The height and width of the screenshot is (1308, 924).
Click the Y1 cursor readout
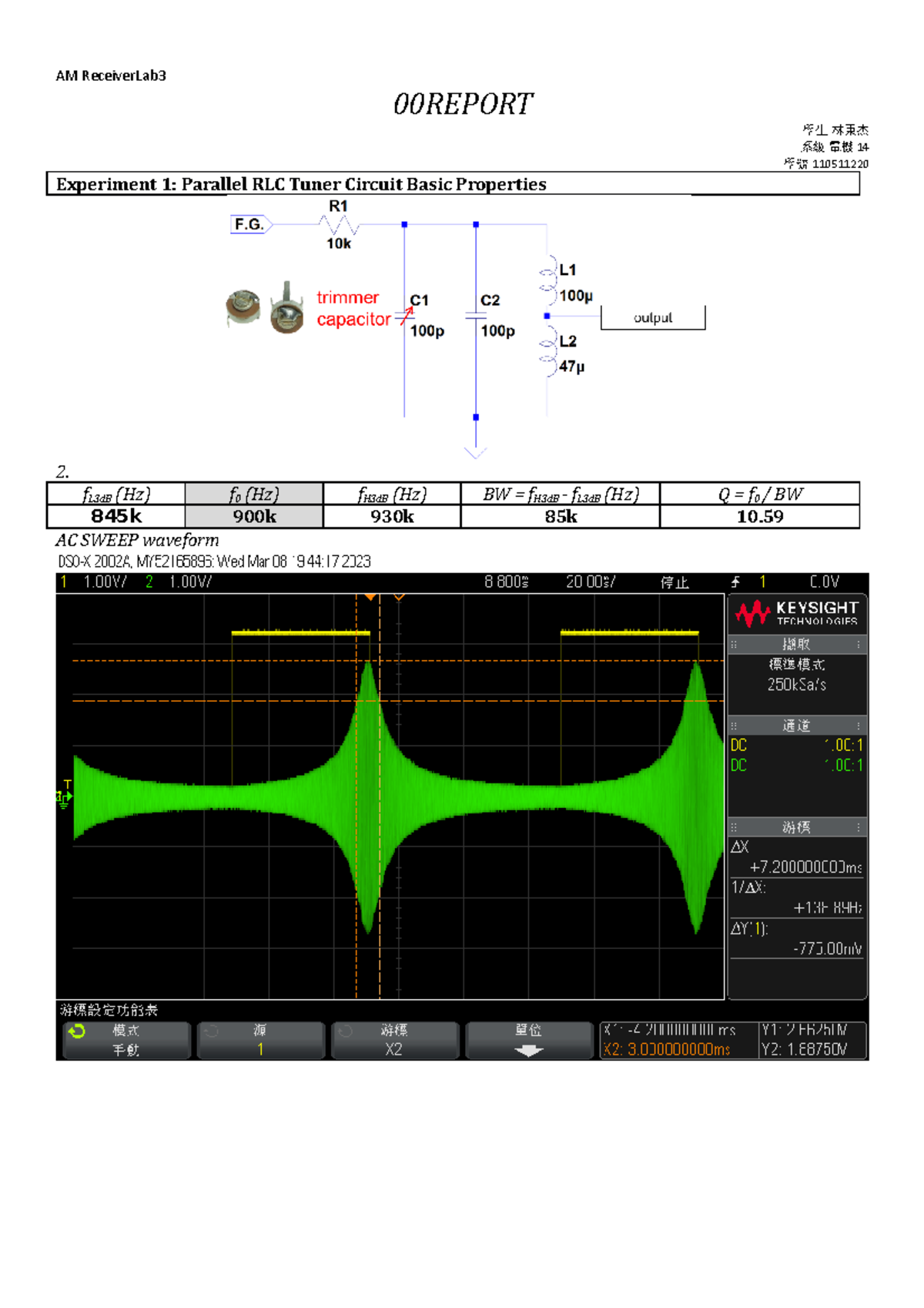[804, 1031]
